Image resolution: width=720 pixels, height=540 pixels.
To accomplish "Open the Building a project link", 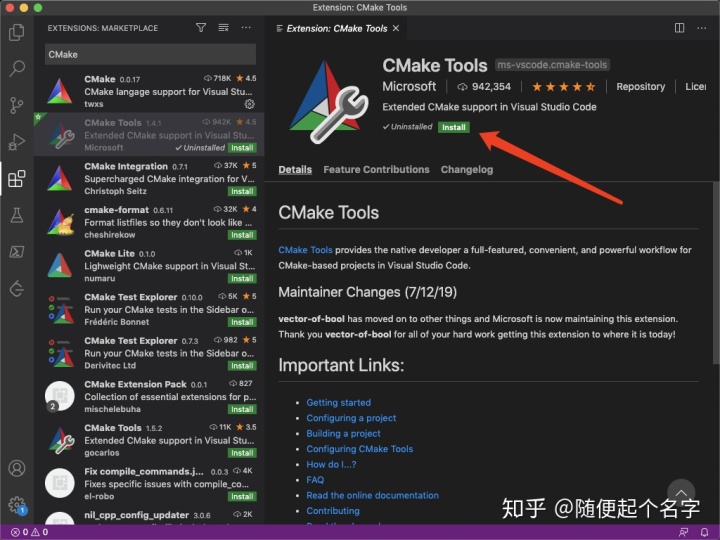I will pos(343,434).
